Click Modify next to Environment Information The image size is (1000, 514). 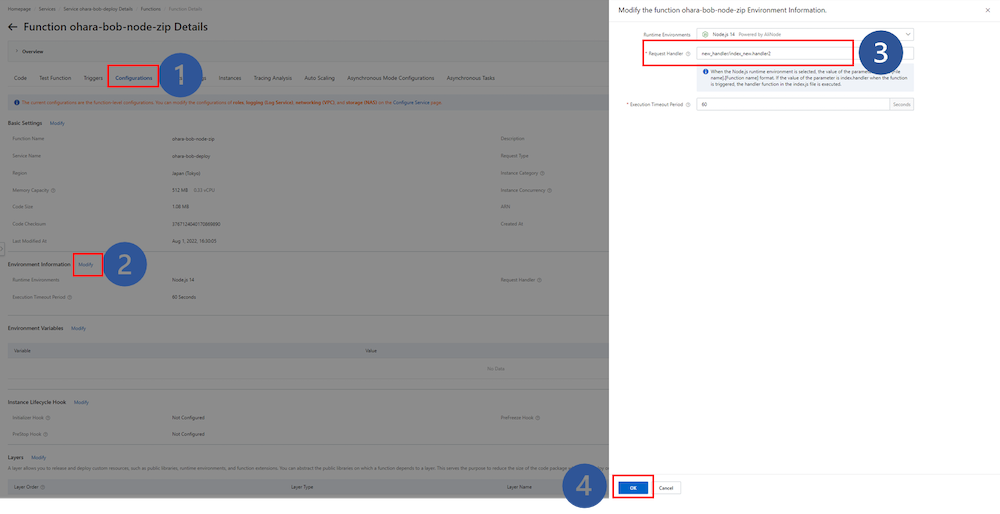tap(86, 264)
